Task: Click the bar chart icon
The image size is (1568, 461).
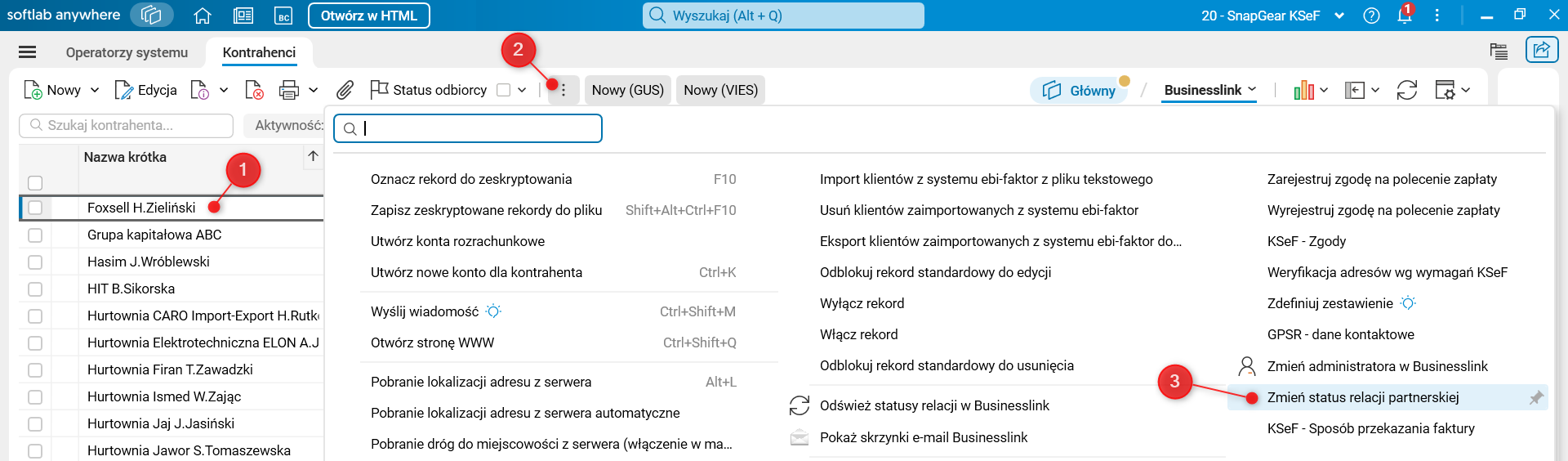Action: (1303, 90)
